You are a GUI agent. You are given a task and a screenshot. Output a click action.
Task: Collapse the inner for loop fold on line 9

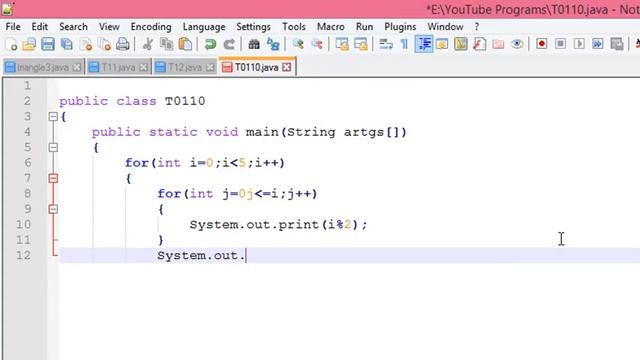click(x=53, y=209)
